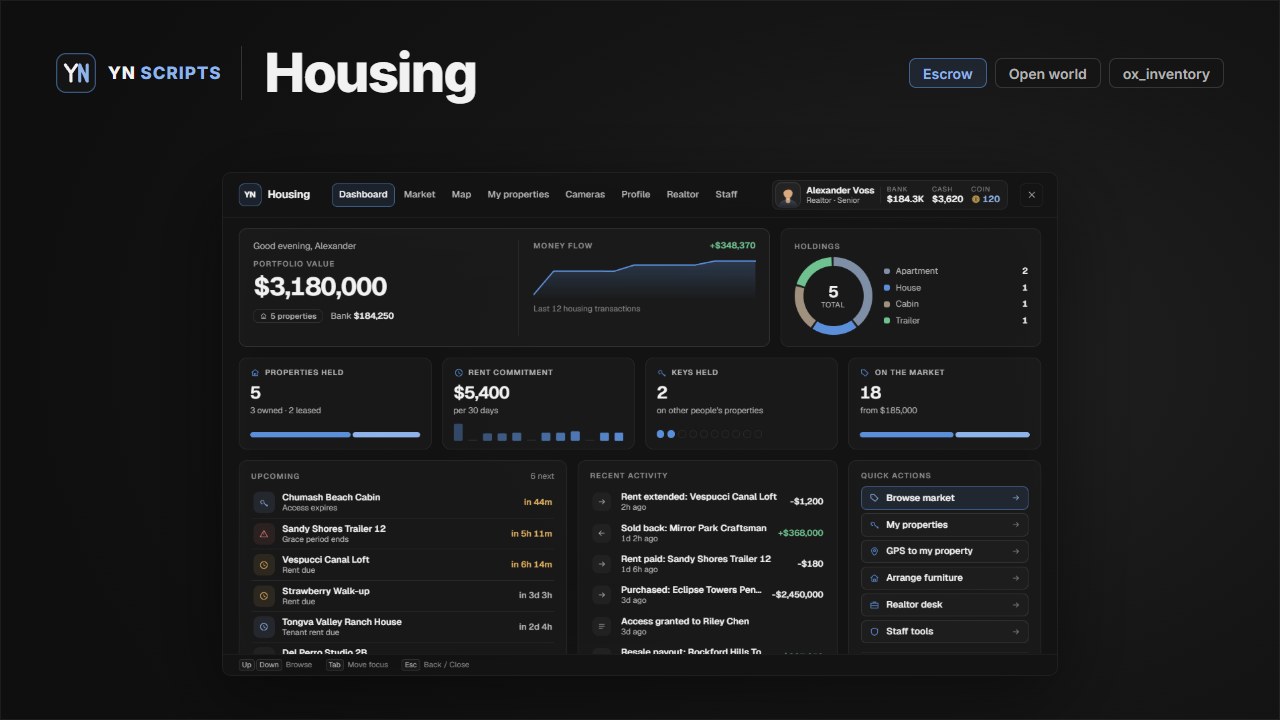Click the Escrow tag button
Viewport: 1280px width, 720px height.
coord(948,73)
